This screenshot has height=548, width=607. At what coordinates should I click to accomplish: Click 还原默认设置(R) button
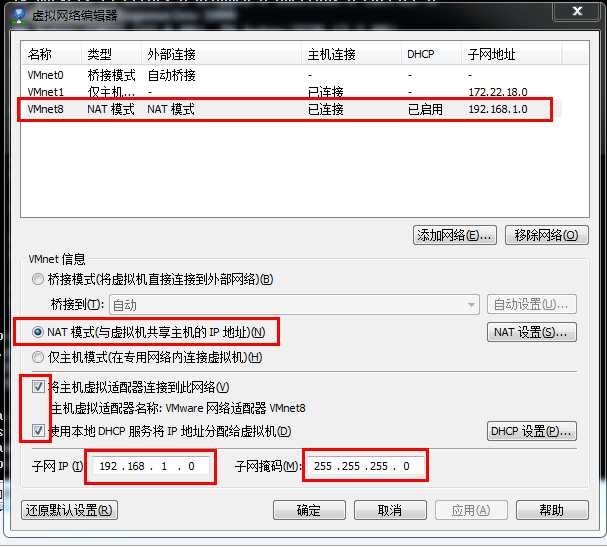coord(69,510)
